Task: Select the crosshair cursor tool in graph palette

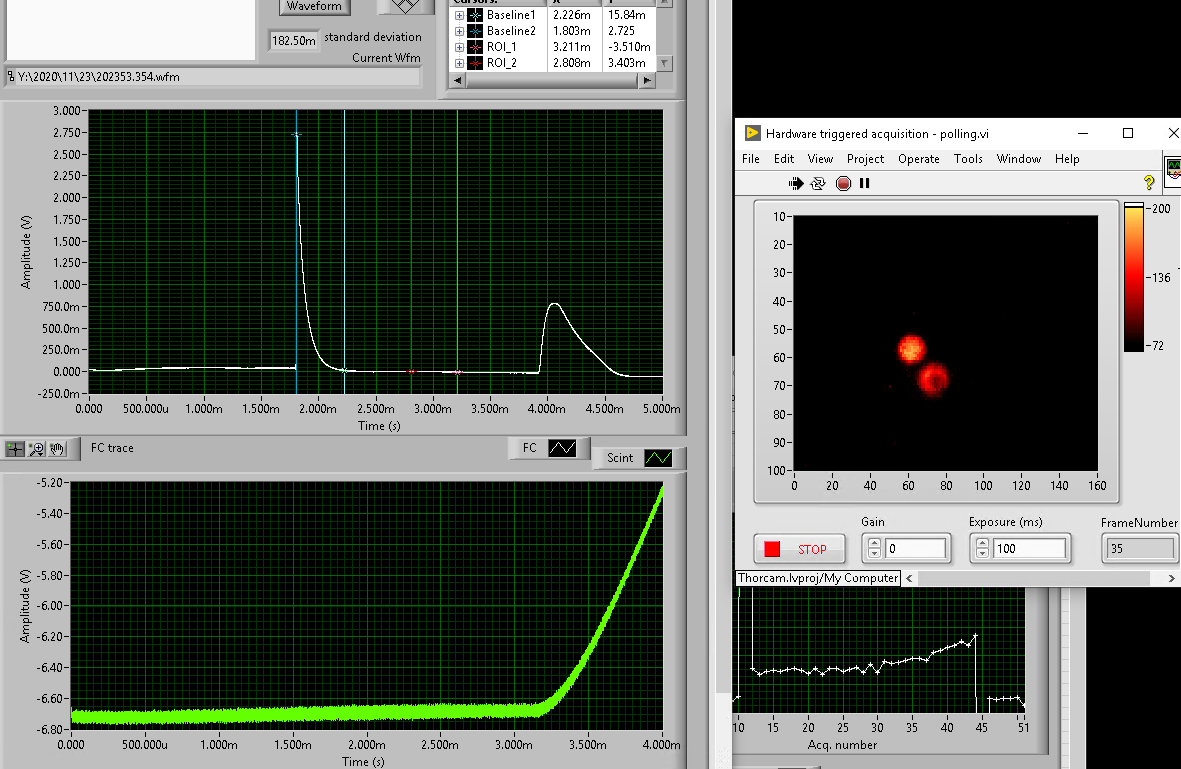Action: click(15, 449)
